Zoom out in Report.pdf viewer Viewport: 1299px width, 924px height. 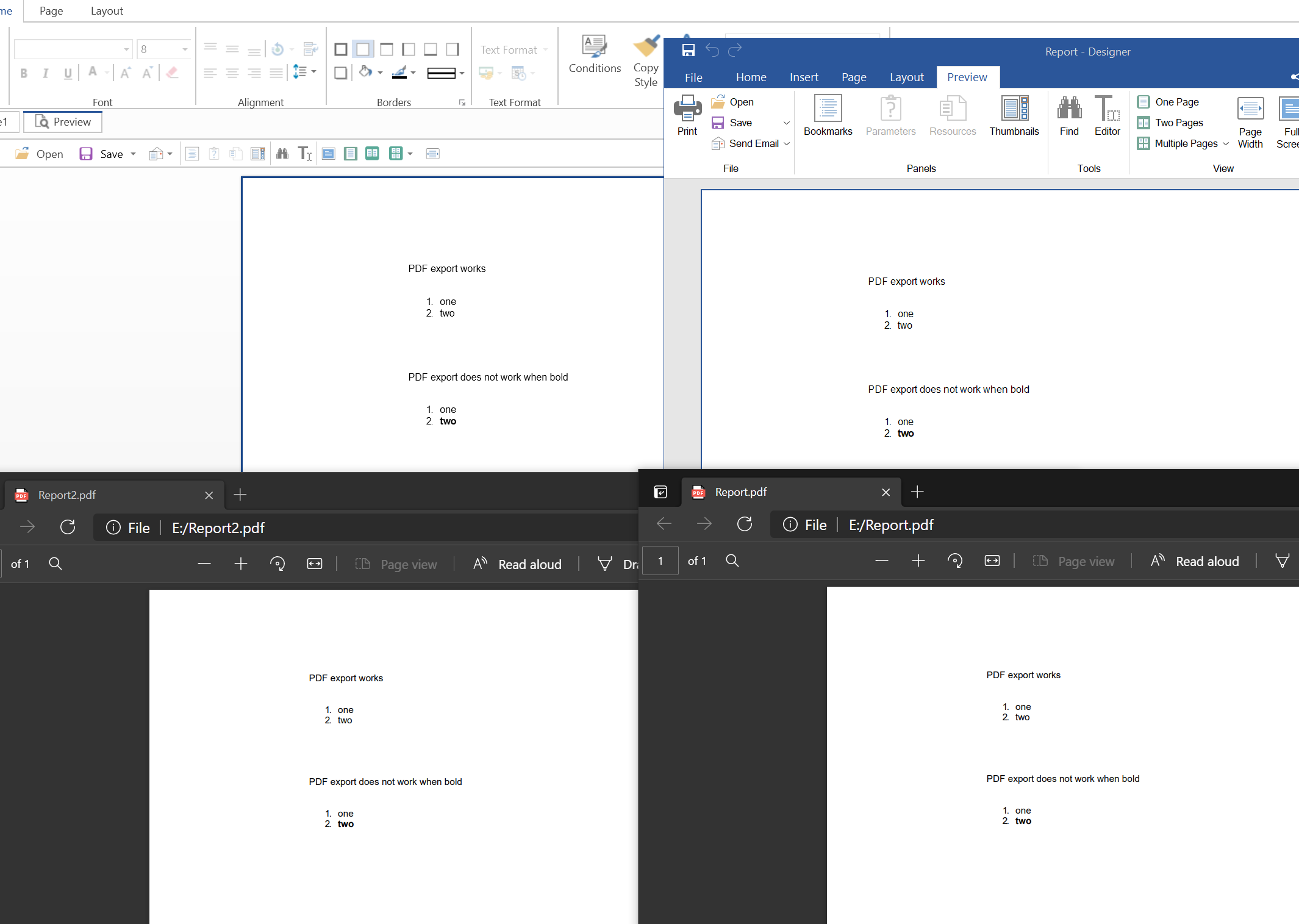point(882,561)
